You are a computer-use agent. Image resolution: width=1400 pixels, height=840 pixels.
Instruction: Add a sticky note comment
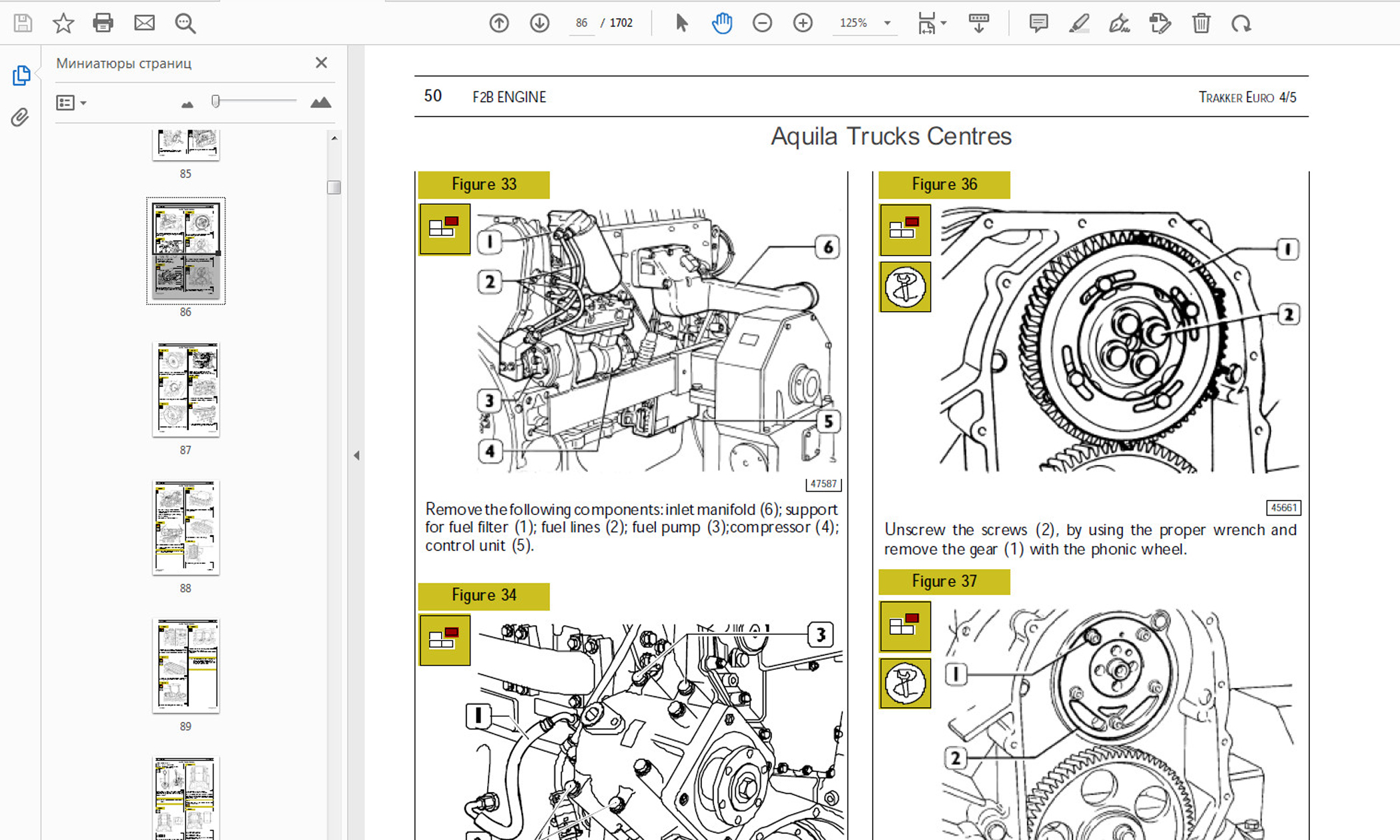pos(1038,23)
